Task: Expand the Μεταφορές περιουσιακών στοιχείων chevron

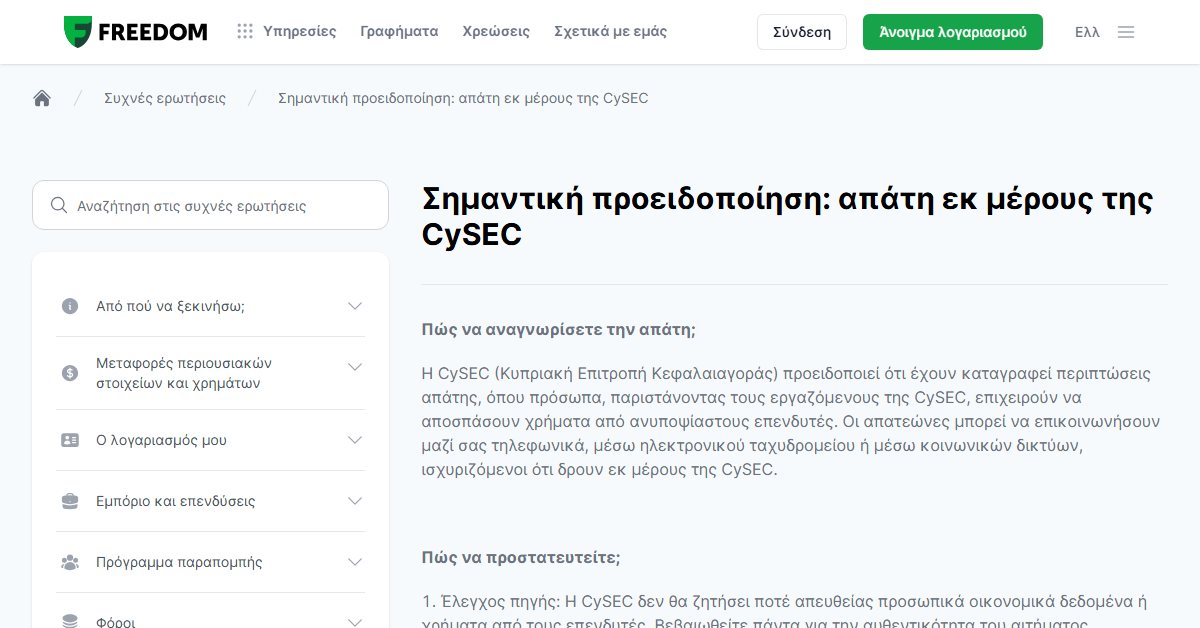Action: tap(355, 367)
